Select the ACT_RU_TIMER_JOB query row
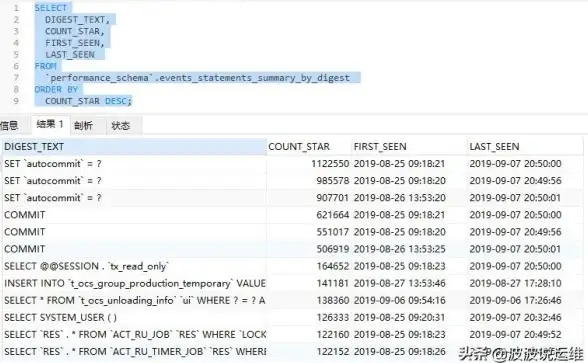Screen dimensions: 588x363 (x=292, y=352)
